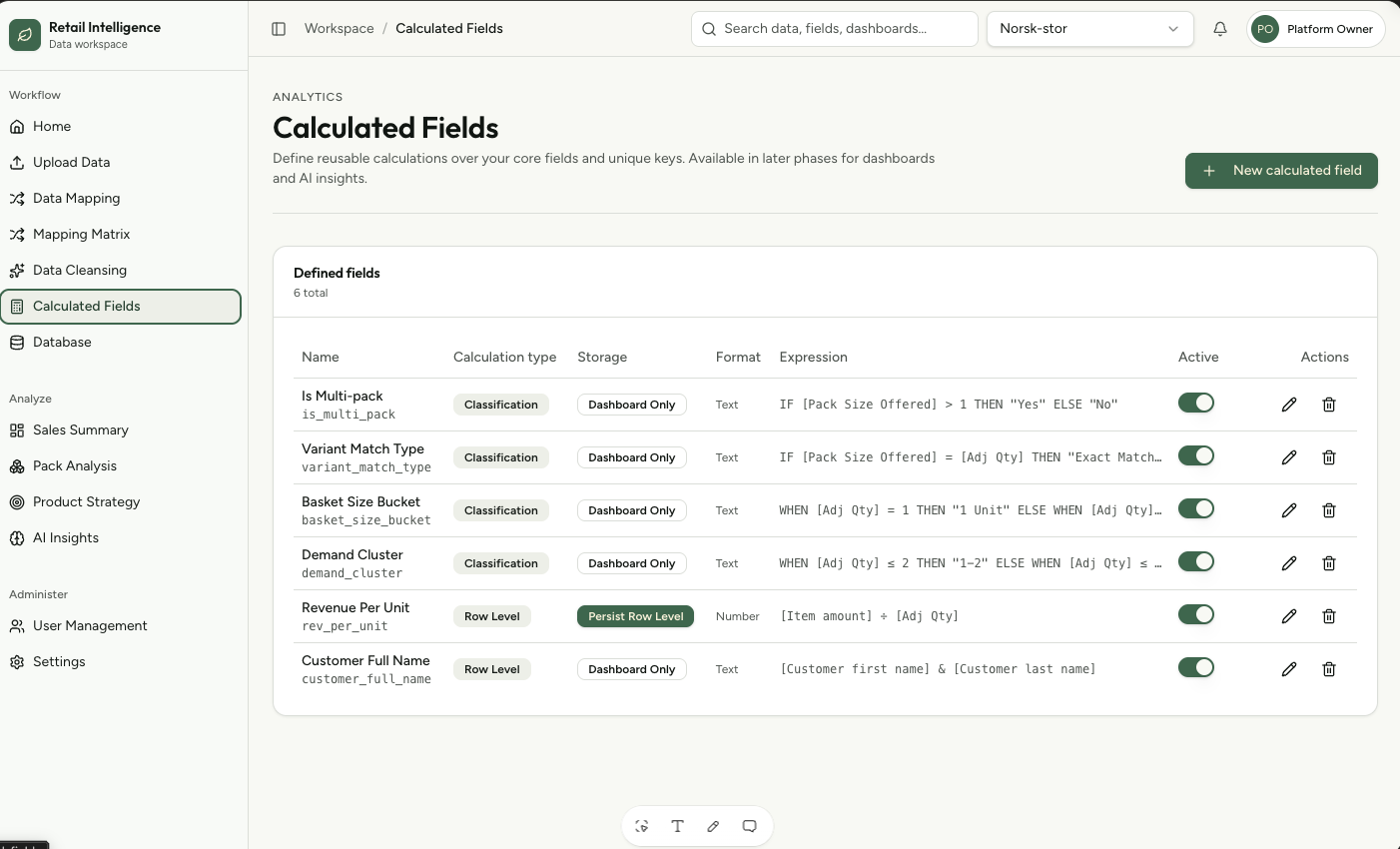This screenshot has height=849, width=1400.
Task: Delete the Basket Size Bucket field
Action: (1329, 510)
